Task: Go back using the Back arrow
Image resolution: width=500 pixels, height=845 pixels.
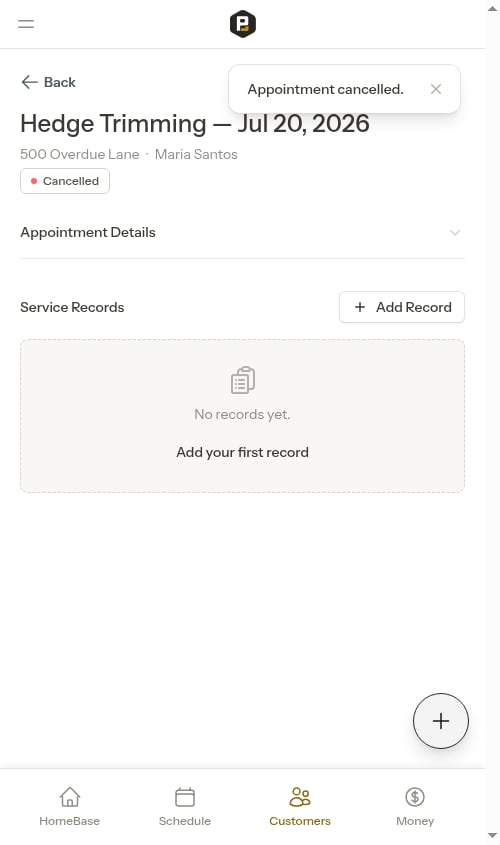Action: (x=48, y=82)
